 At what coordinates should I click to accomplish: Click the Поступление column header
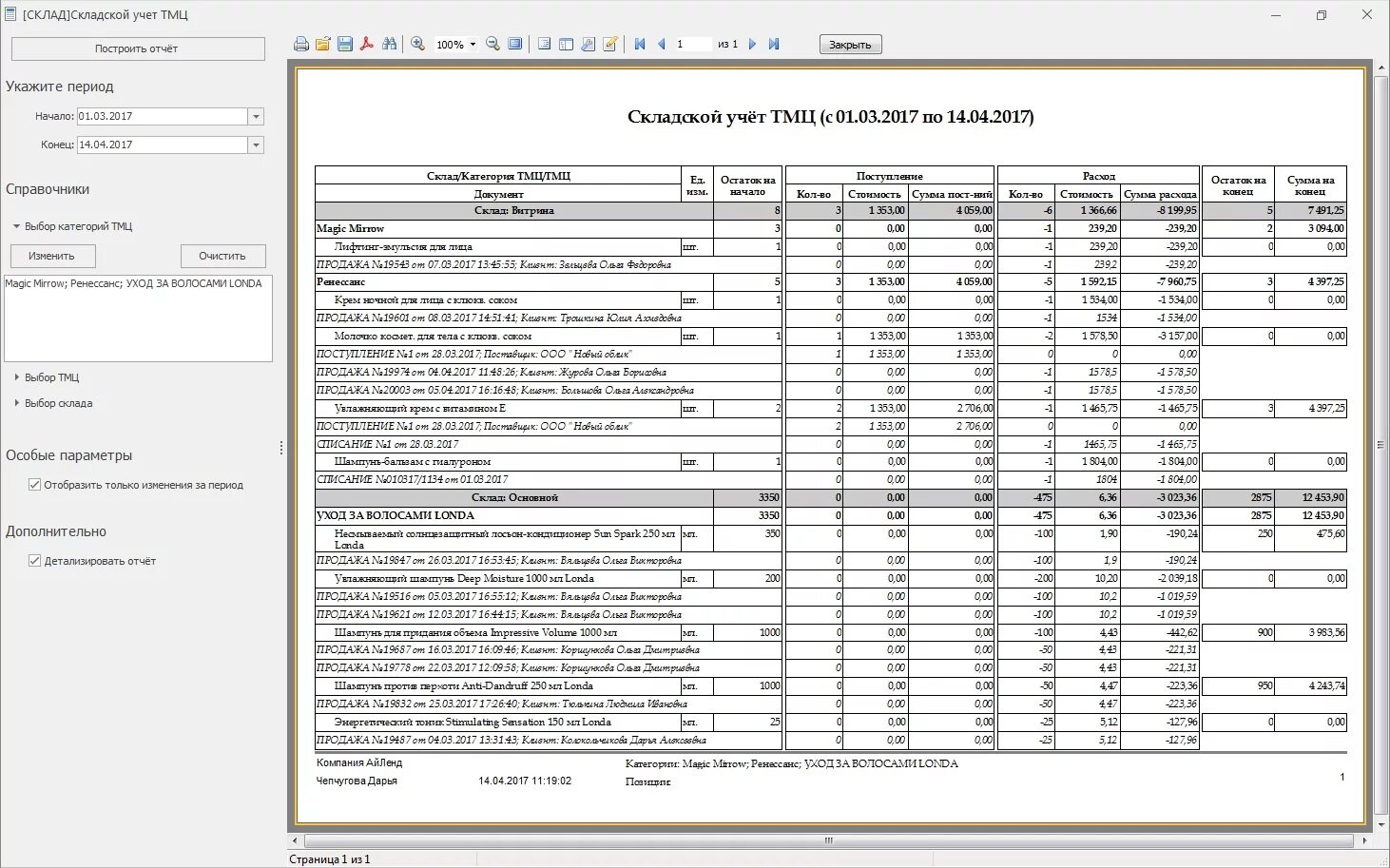890,176
